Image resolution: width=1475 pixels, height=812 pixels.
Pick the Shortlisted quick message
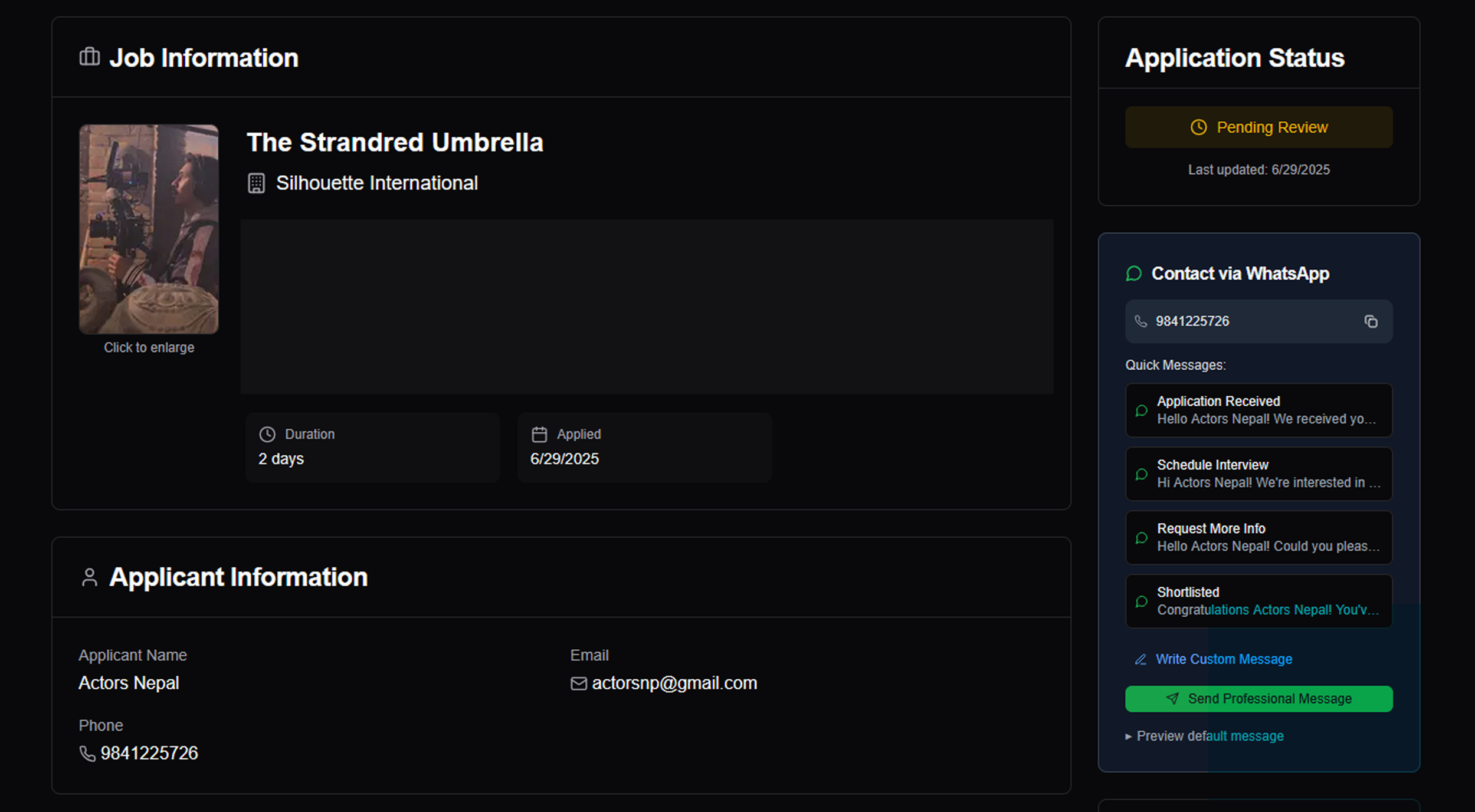(1258, 601)
